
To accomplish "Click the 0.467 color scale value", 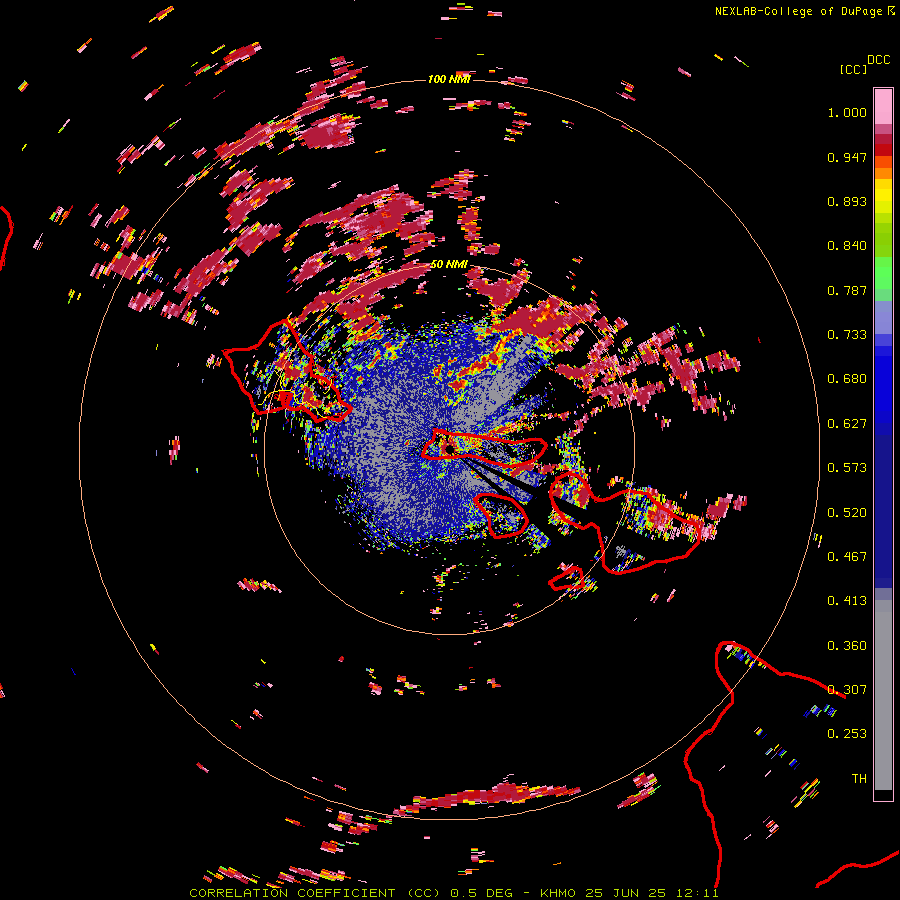I will click(847, 557).
